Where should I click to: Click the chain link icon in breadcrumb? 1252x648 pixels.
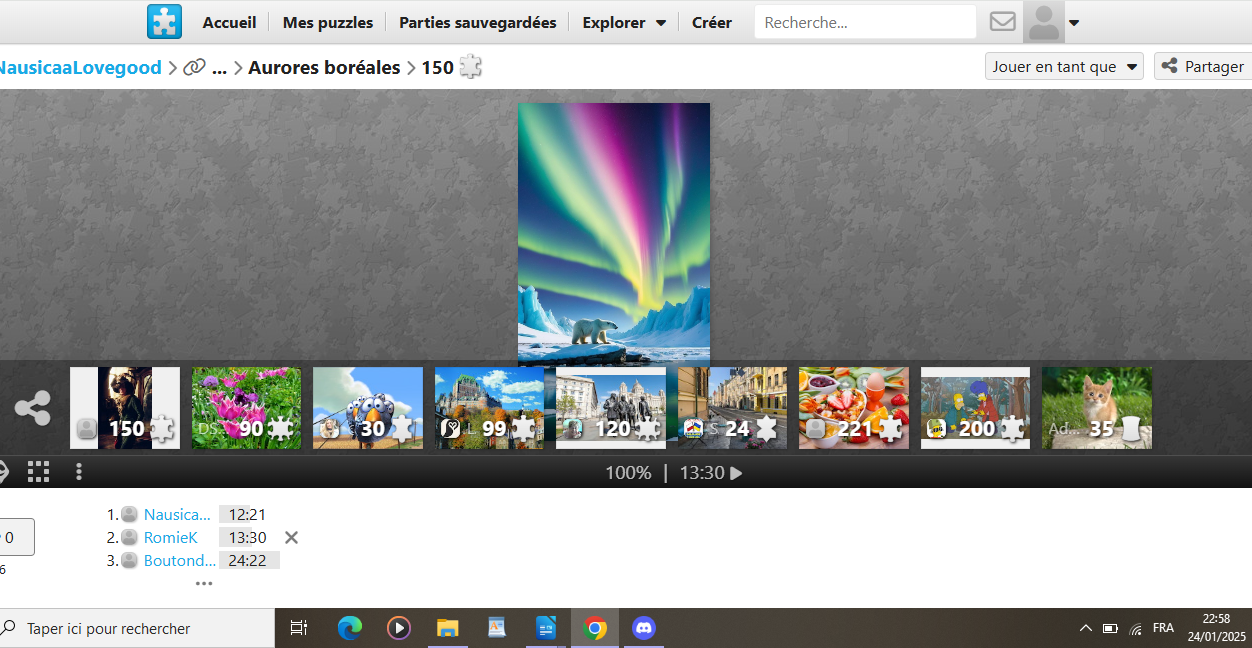194,68
